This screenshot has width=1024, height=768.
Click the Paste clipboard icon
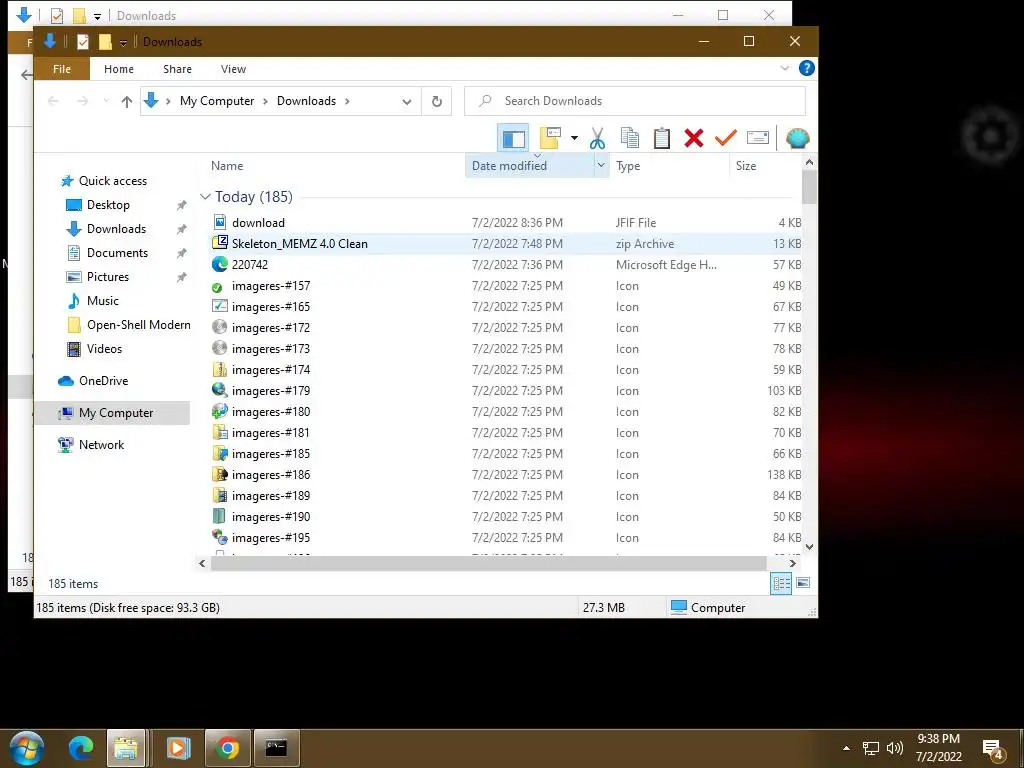[662, 138]
